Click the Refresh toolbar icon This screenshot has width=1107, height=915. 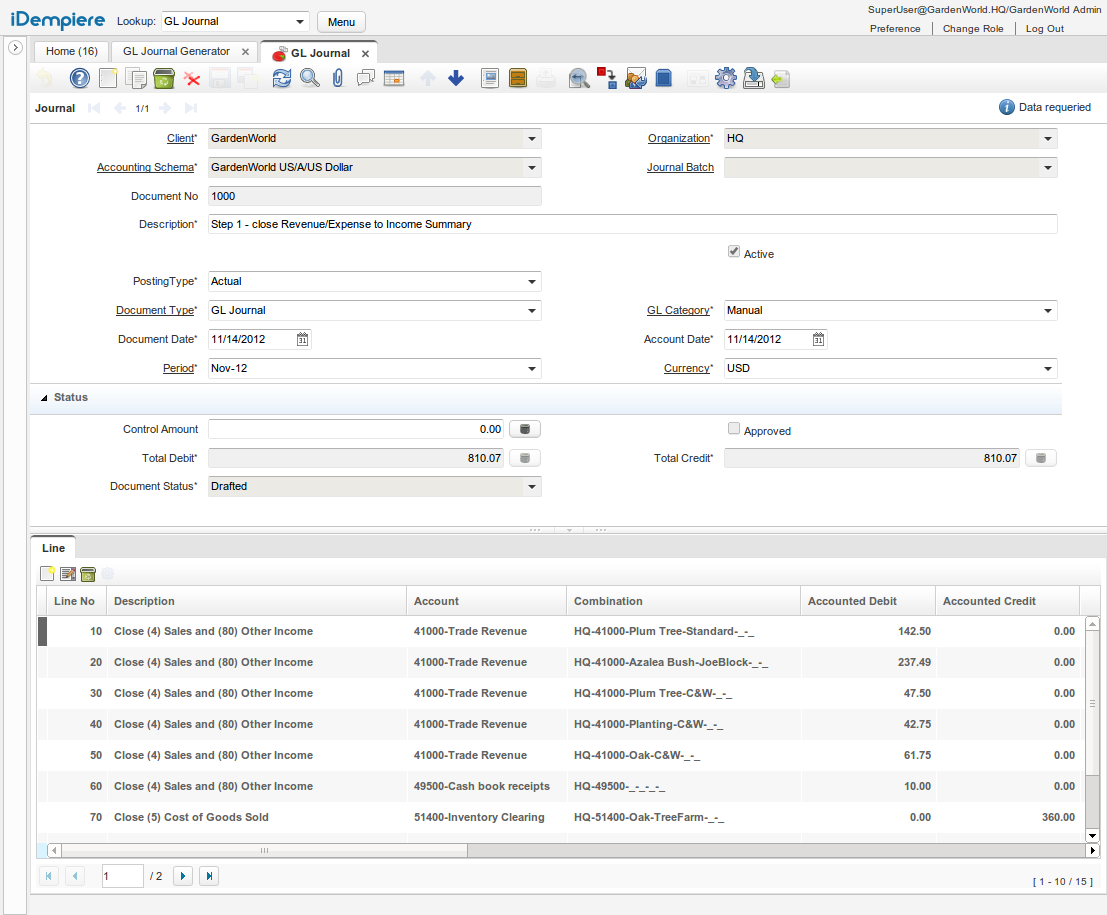click(x=282, y=78)
